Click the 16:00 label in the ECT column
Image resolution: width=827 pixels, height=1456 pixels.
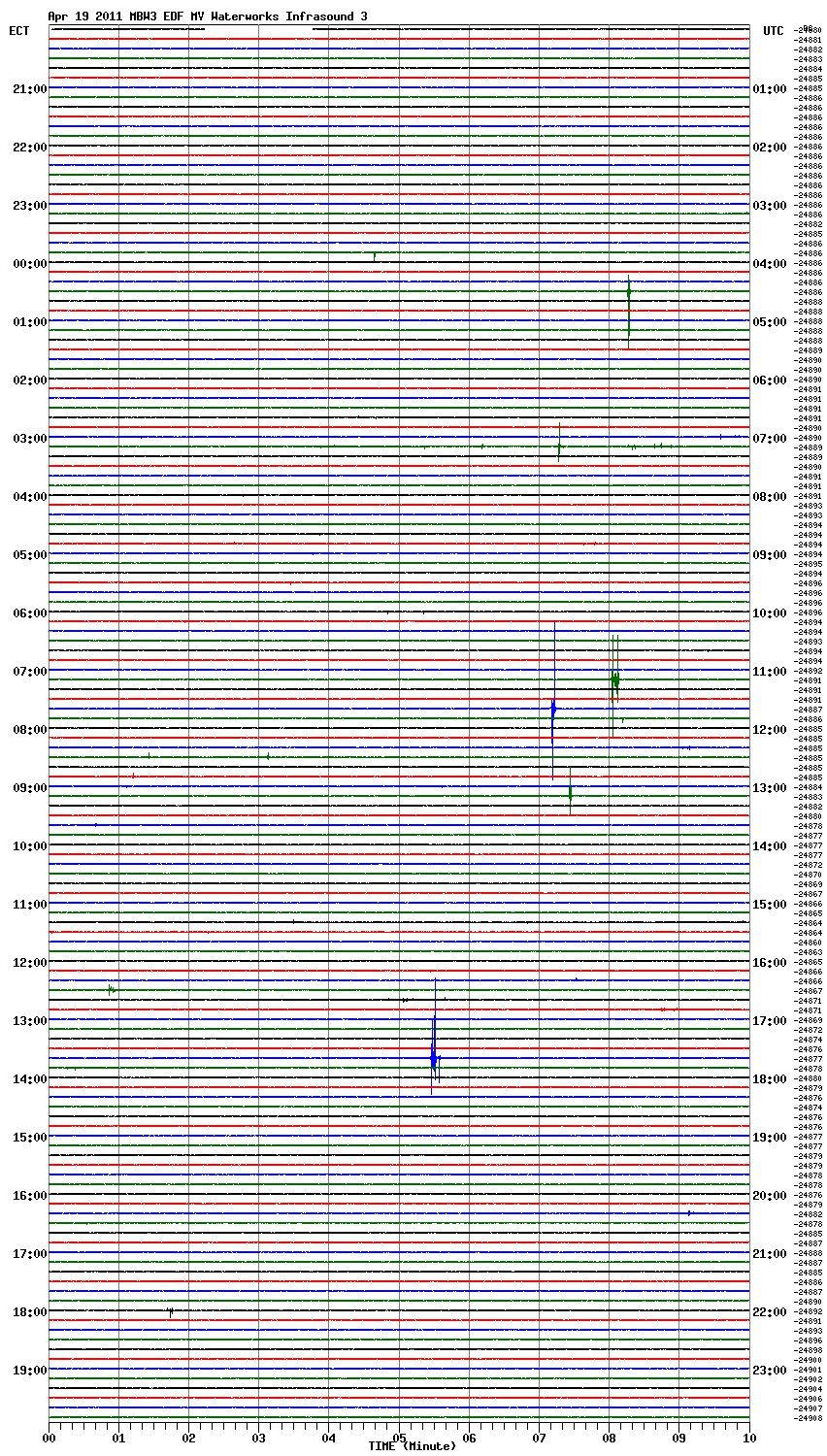pos(29,1196)
